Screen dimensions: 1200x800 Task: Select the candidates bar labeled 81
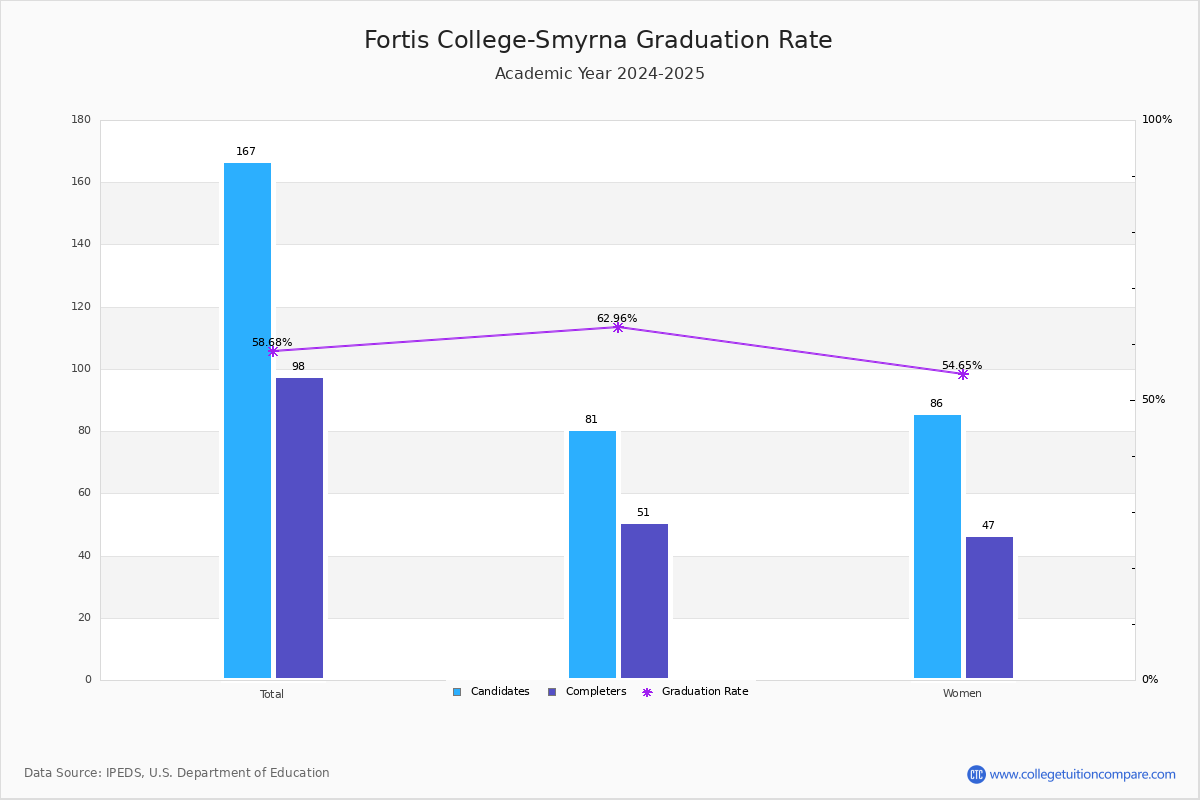tap(592, 555)
